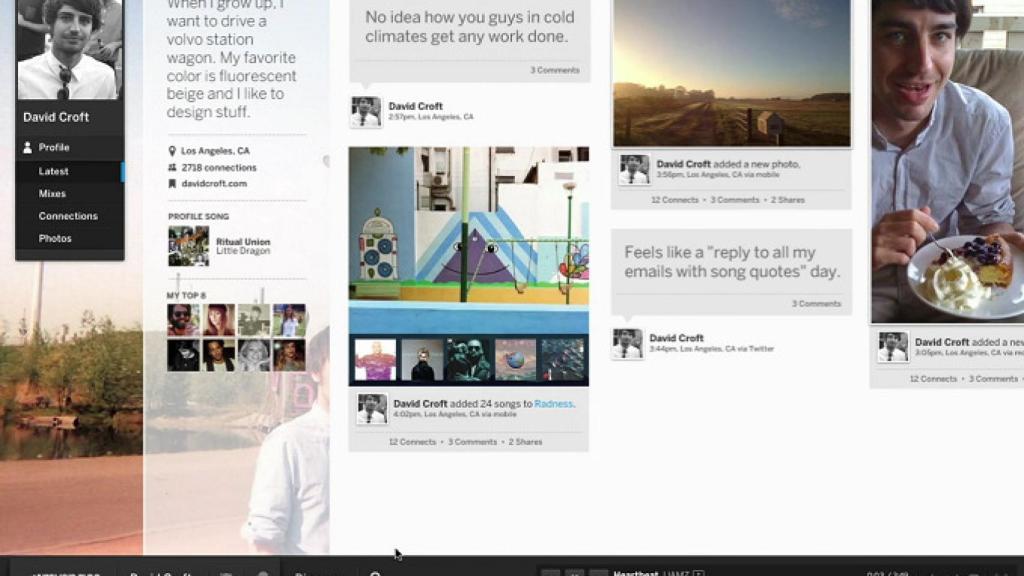Click a friend thumbnail in My Top 8
Screen dimensions: 1024x576
click(185, 319)
